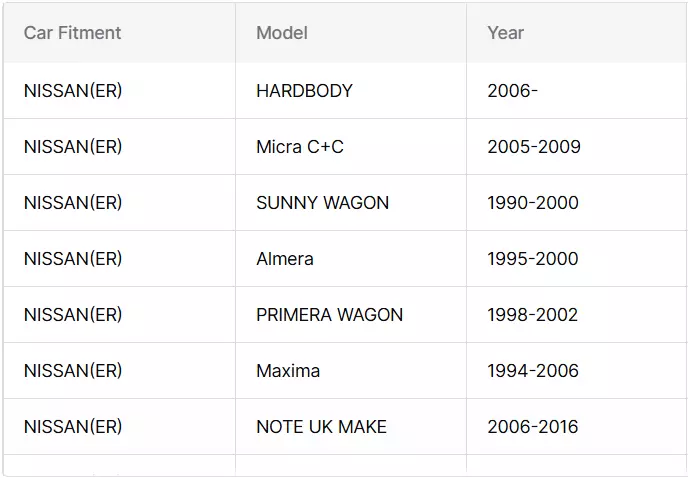Viewport: 688px width, 478px height.
Task: Click the 1990-2000 year cell
Action: point(577,203)
